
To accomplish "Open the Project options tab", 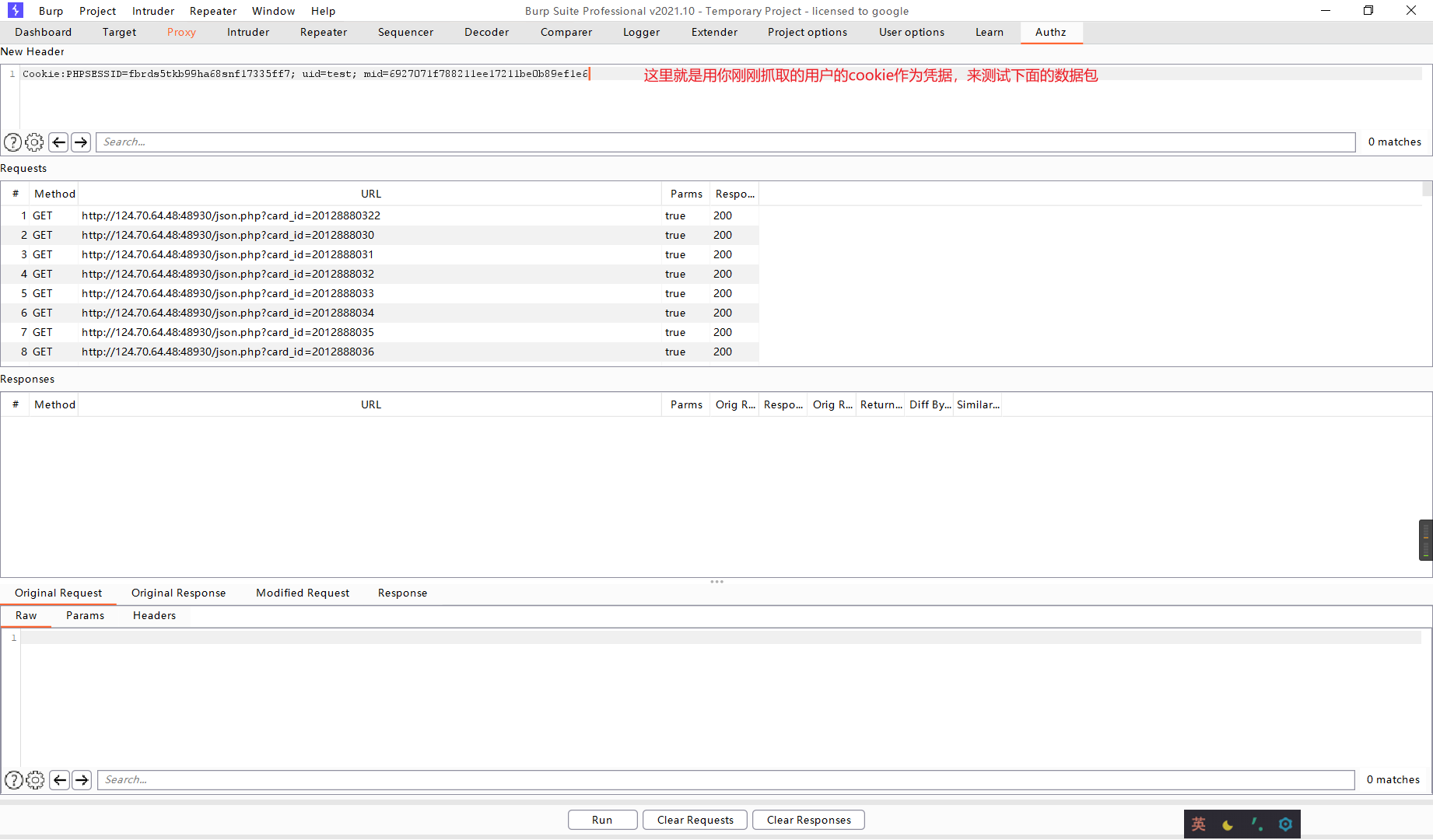I will (x=808, y=33).
